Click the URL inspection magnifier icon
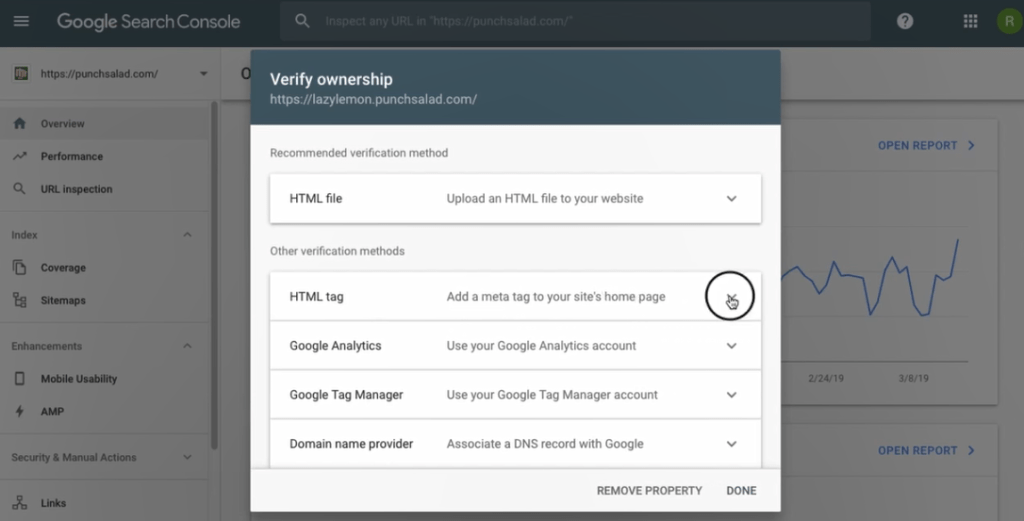 click(x=20, y=189)
